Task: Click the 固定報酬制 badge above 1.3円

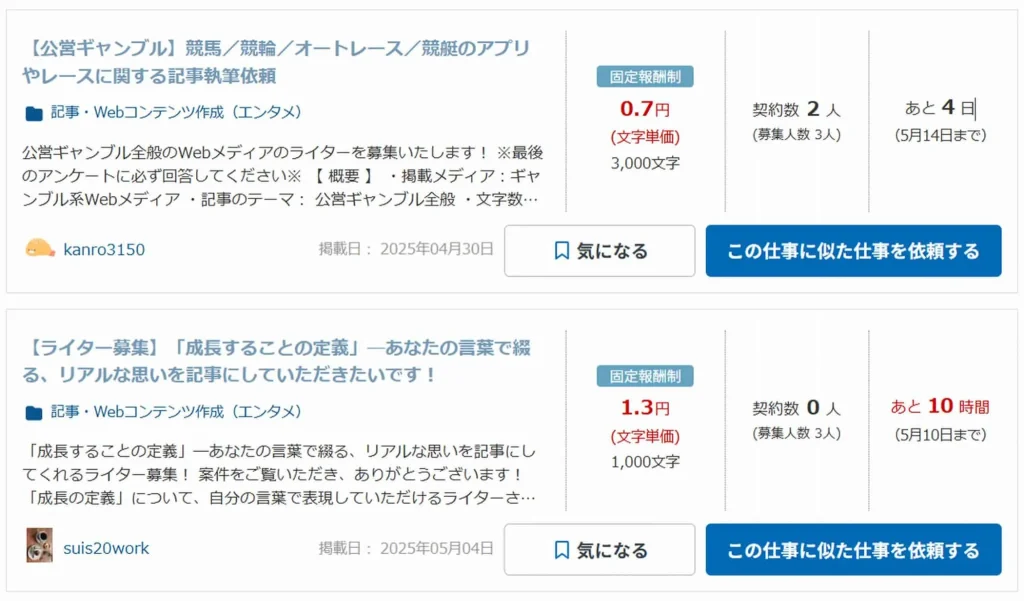Action: [645, 376]
